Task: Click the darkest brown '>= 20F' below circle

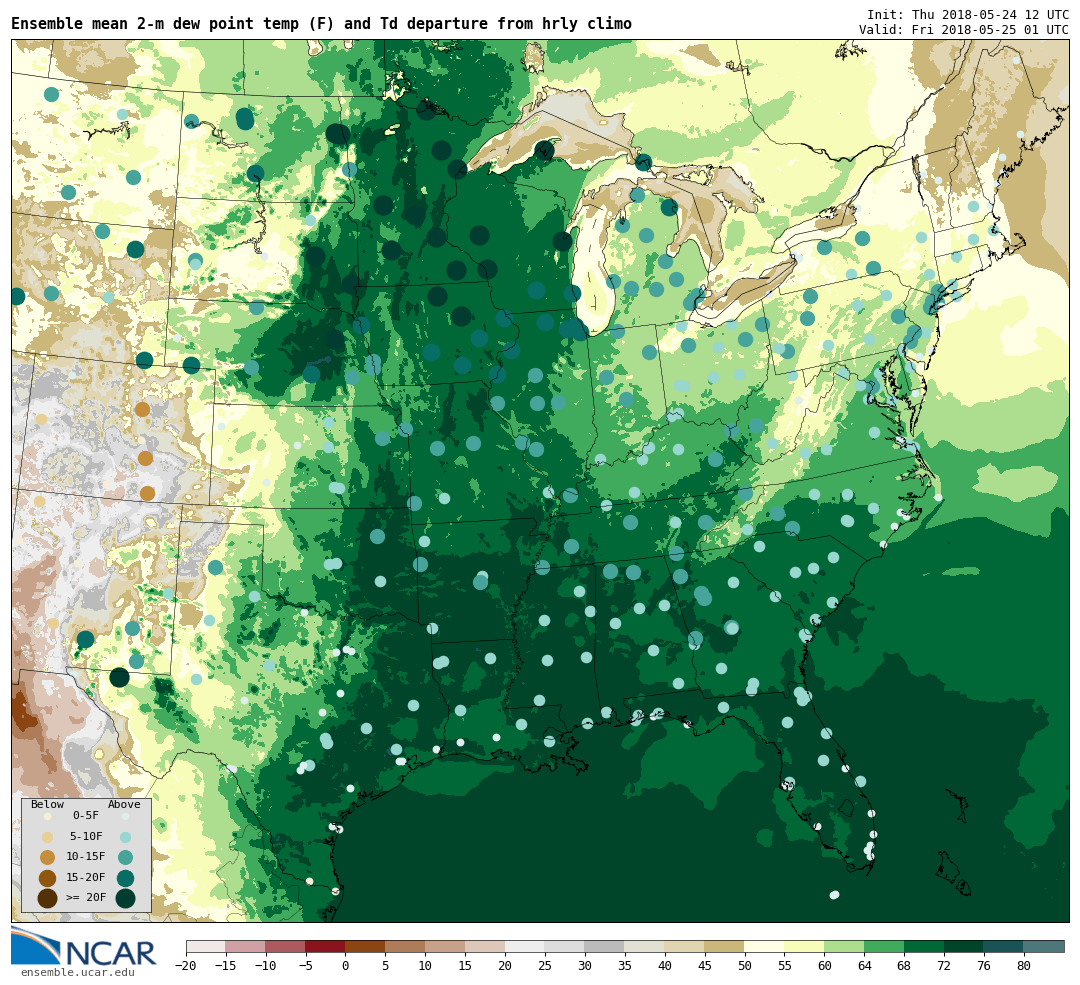Action: point(47,898)
